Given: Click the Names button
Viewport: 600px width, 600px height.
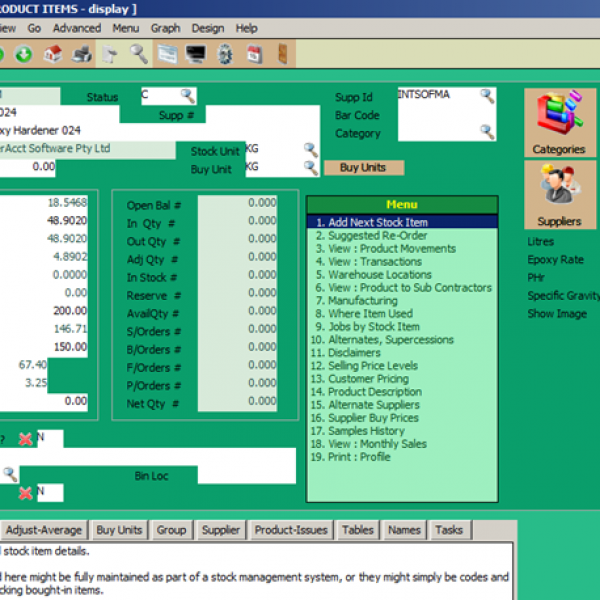Looking at the screenshot, I should pos(404,530).
